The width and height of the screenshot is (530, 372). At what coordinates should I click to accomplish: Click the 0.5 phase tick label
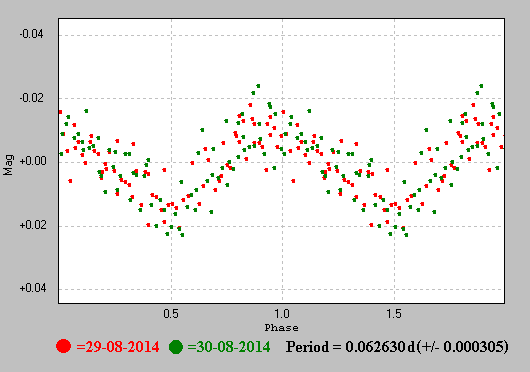coord(171,314)
